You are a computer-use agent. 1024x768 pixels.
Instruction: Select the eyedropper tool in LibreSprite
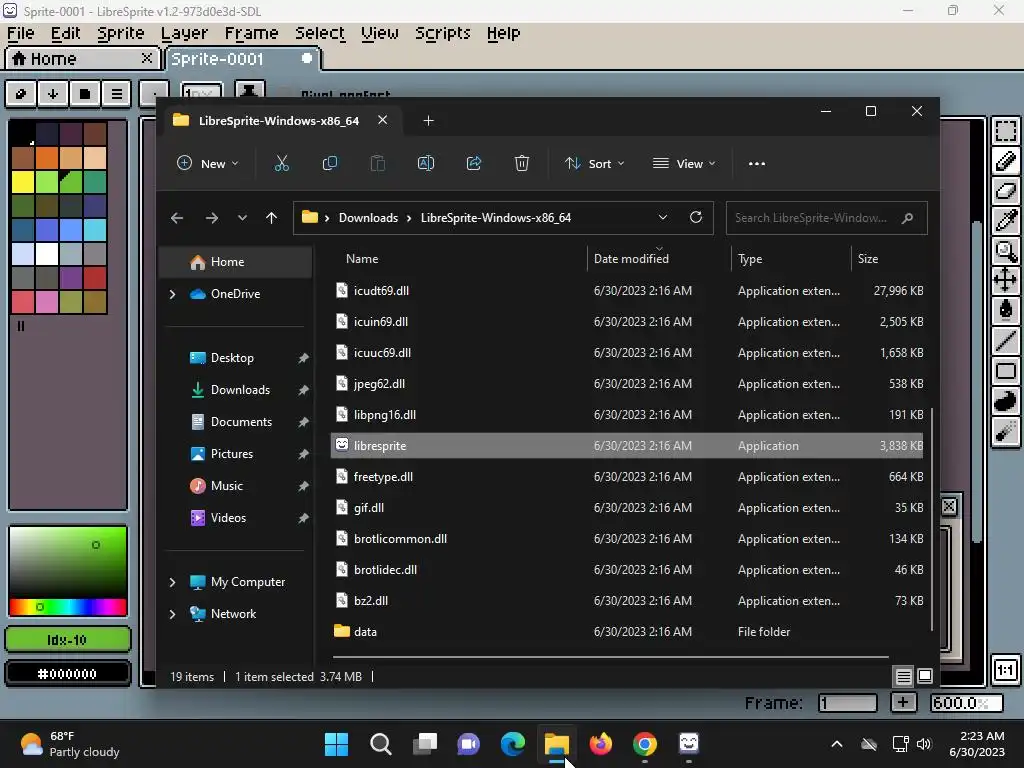tap(1006, 221)
